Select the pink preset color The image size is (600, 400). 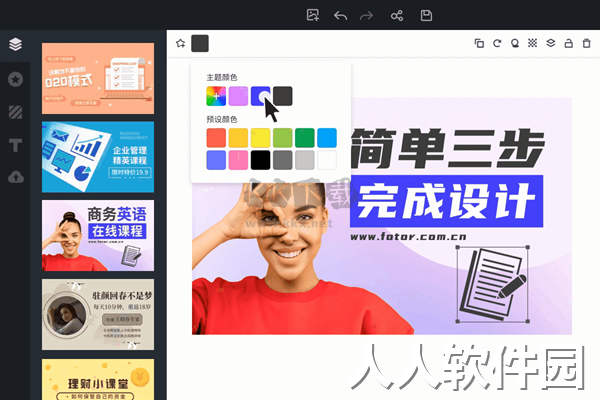pos(238,160)
